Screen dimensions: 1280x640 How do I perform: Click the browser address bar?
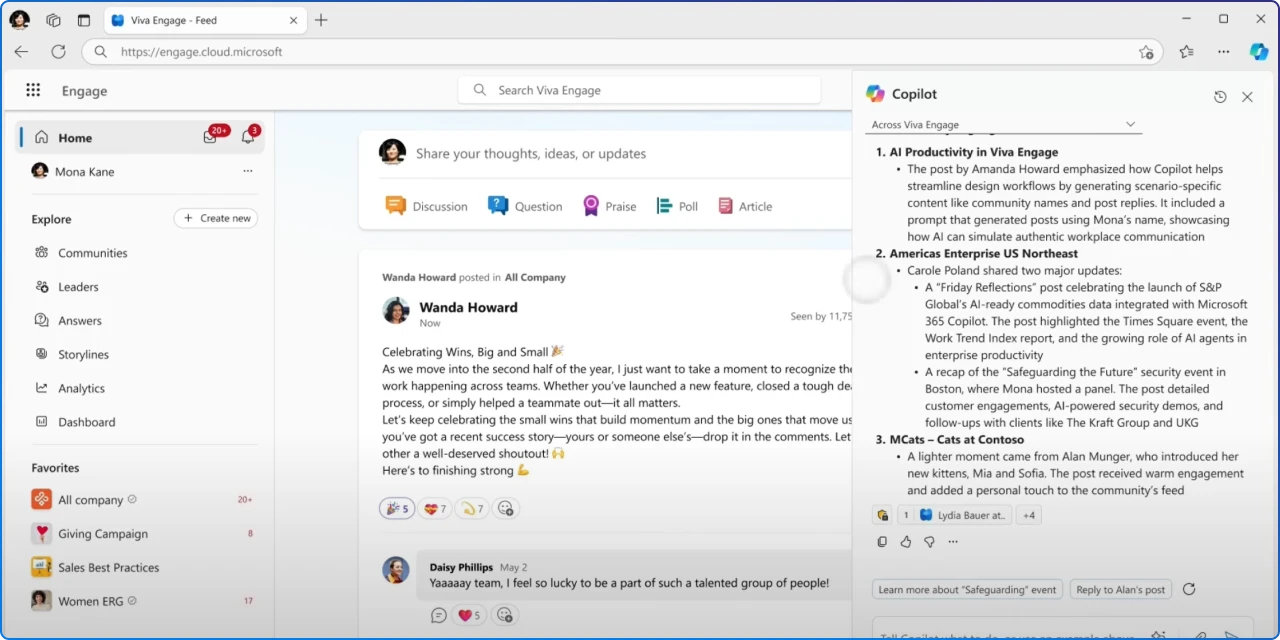click(x=623, y=51)
